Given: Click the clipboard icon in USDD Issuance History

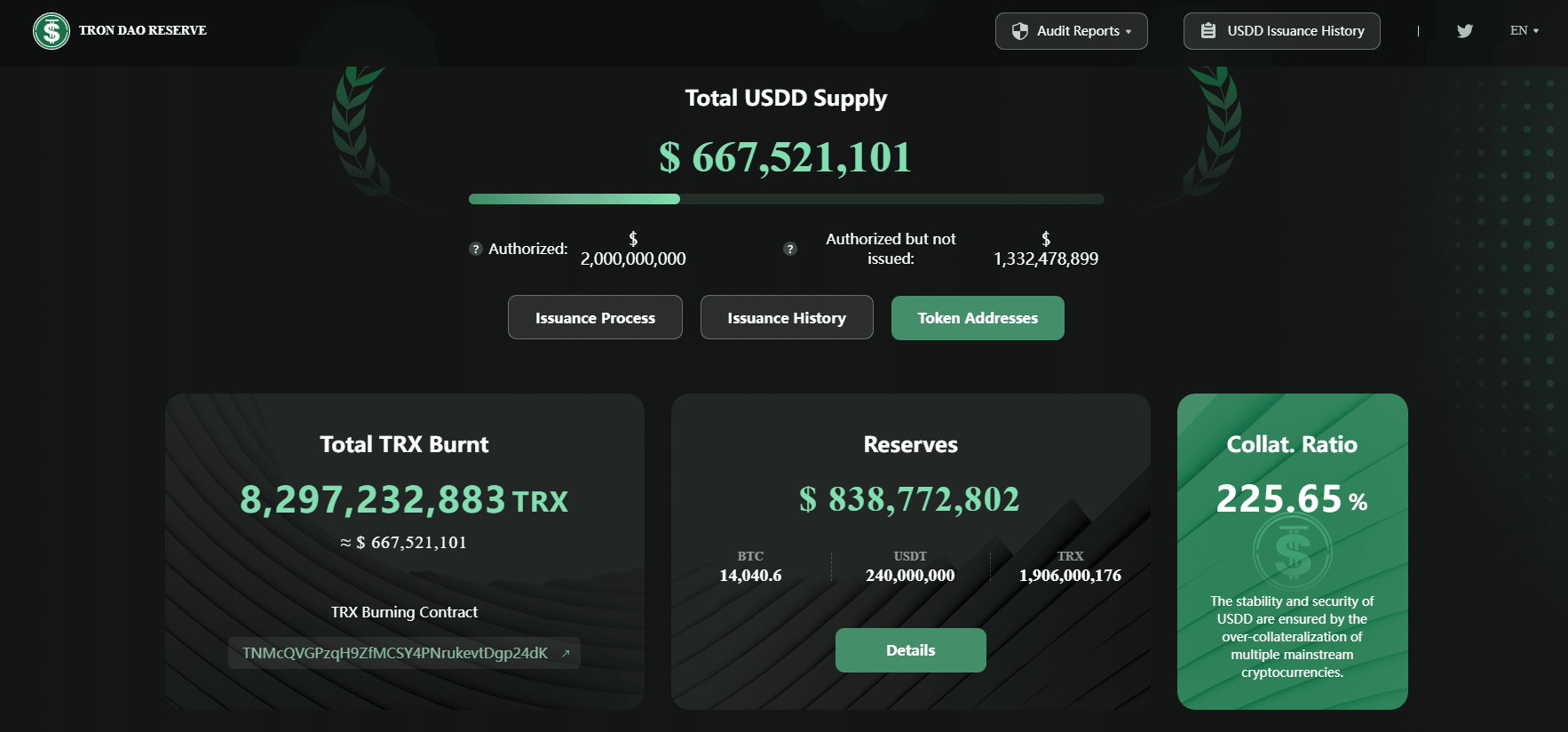Looking at the screenshot, I should (1208, 31).
